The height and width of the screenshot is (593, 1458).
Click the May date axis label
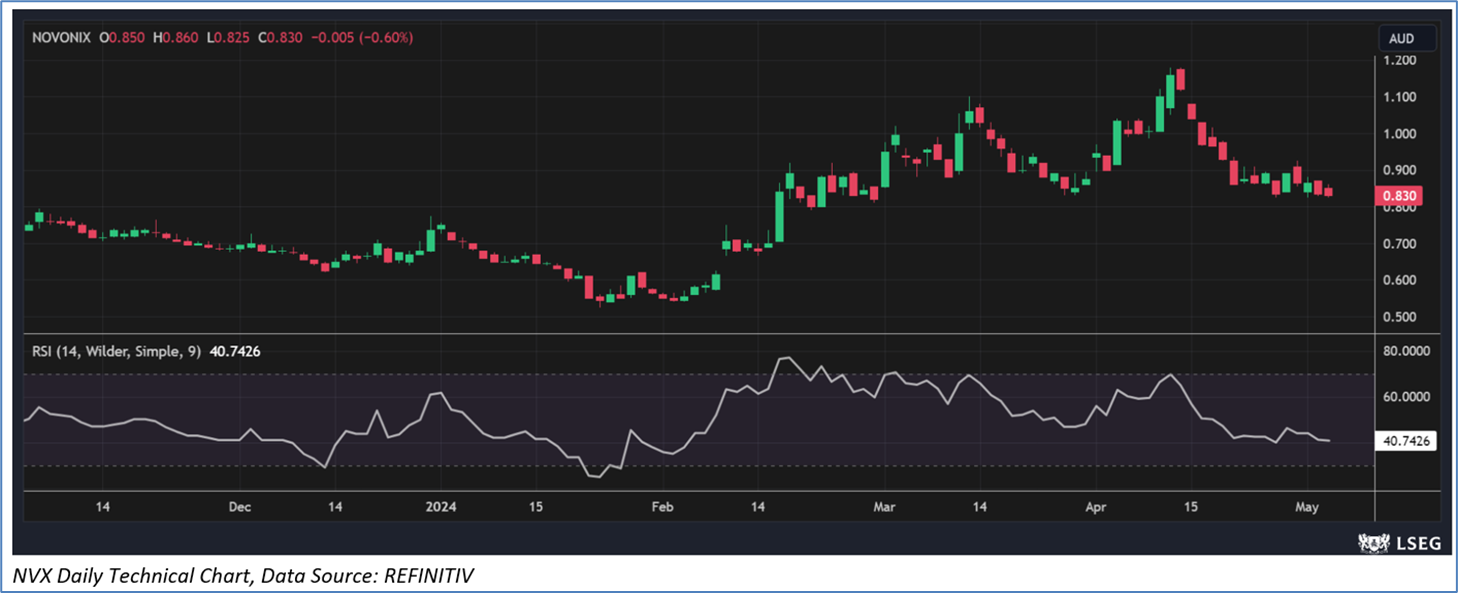click(1309, 507)
